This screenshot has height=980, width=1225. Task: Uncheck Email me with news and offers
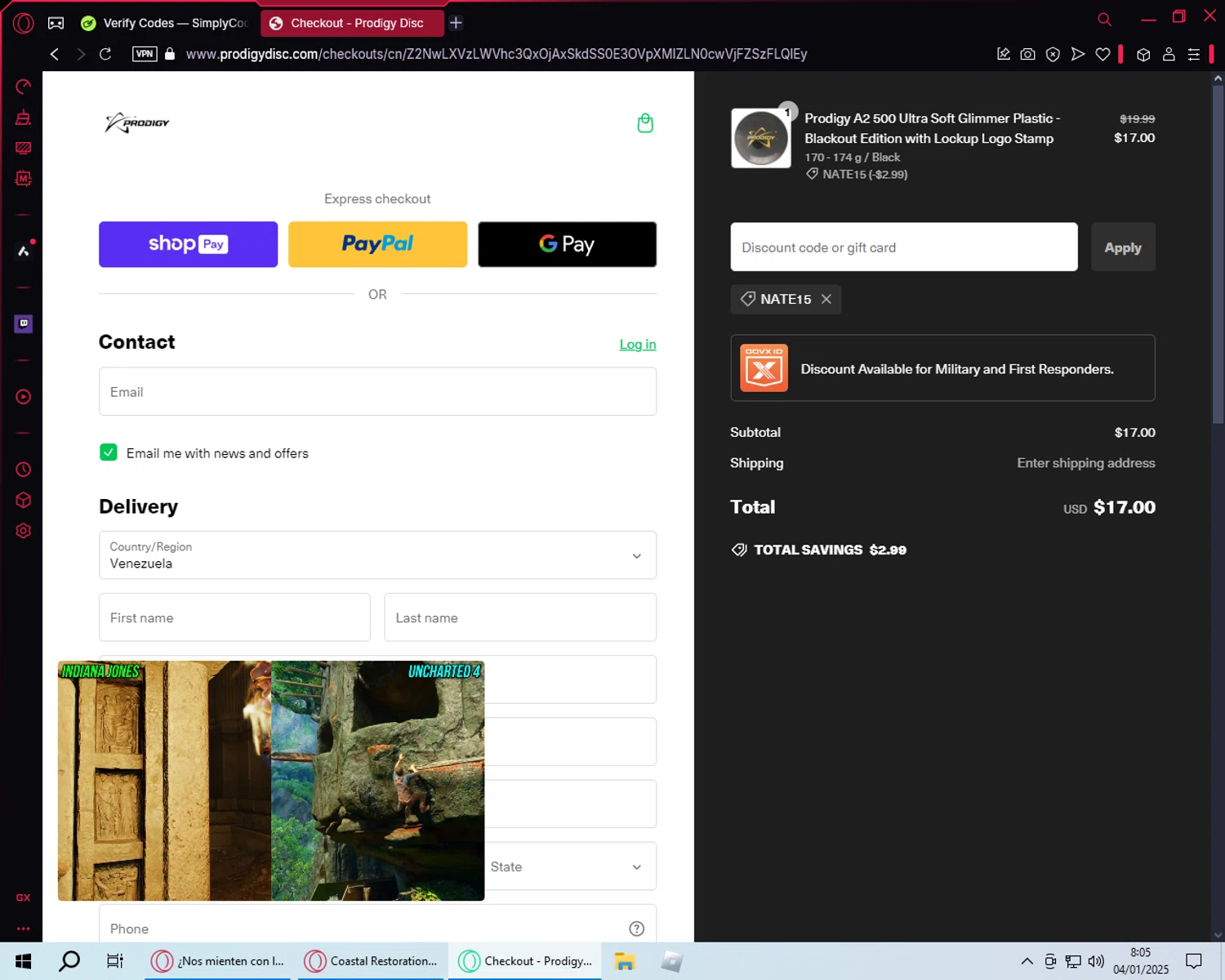[x=109, y=452]
